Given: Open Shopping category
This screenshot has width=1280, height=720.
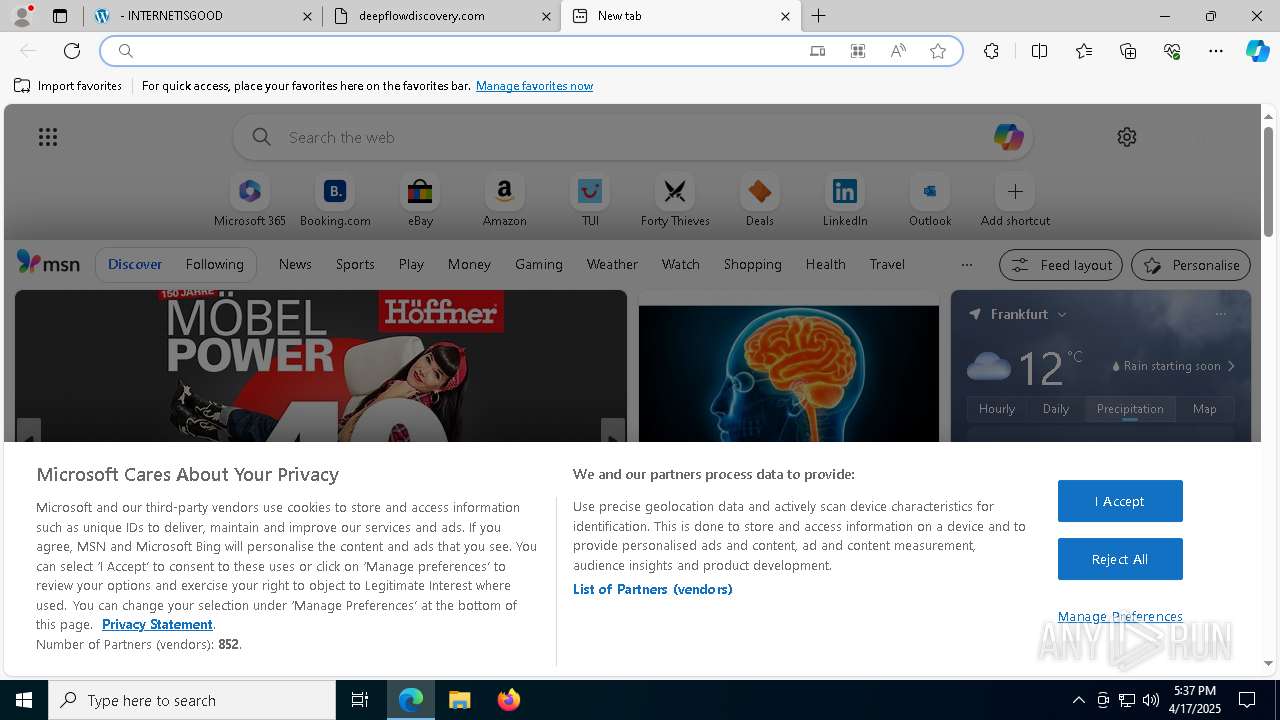Looking at the screenshot, I should pos(752,264).
